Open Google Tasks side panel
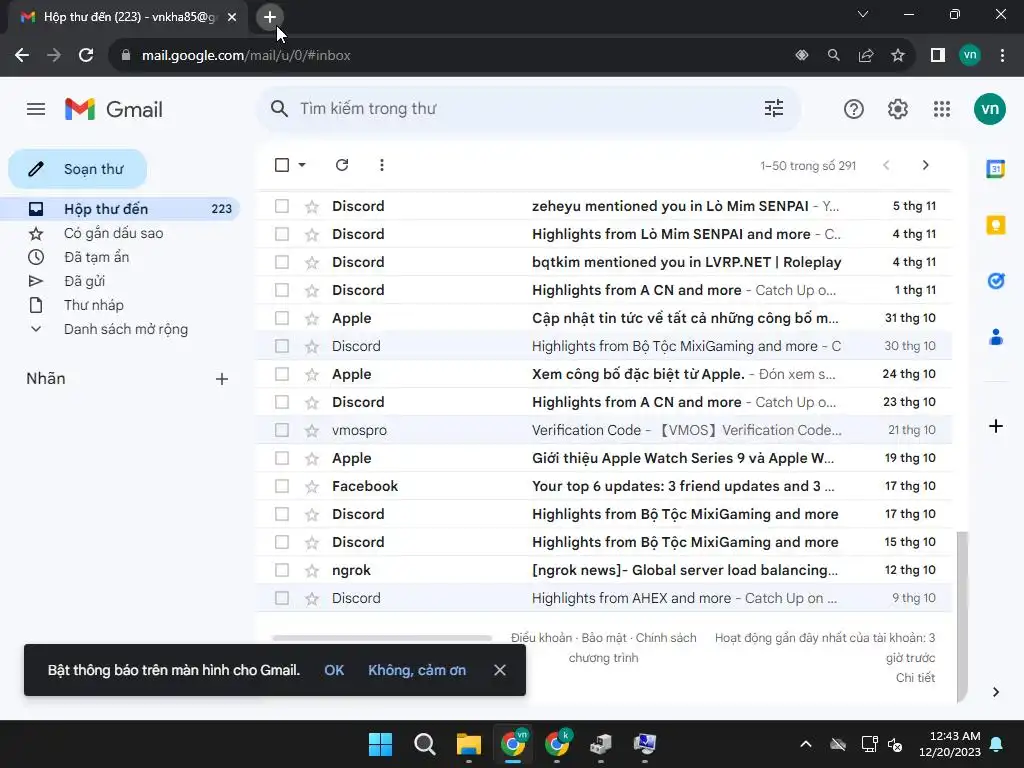This screenshot has height=768, width=1024. coord(995,281)
